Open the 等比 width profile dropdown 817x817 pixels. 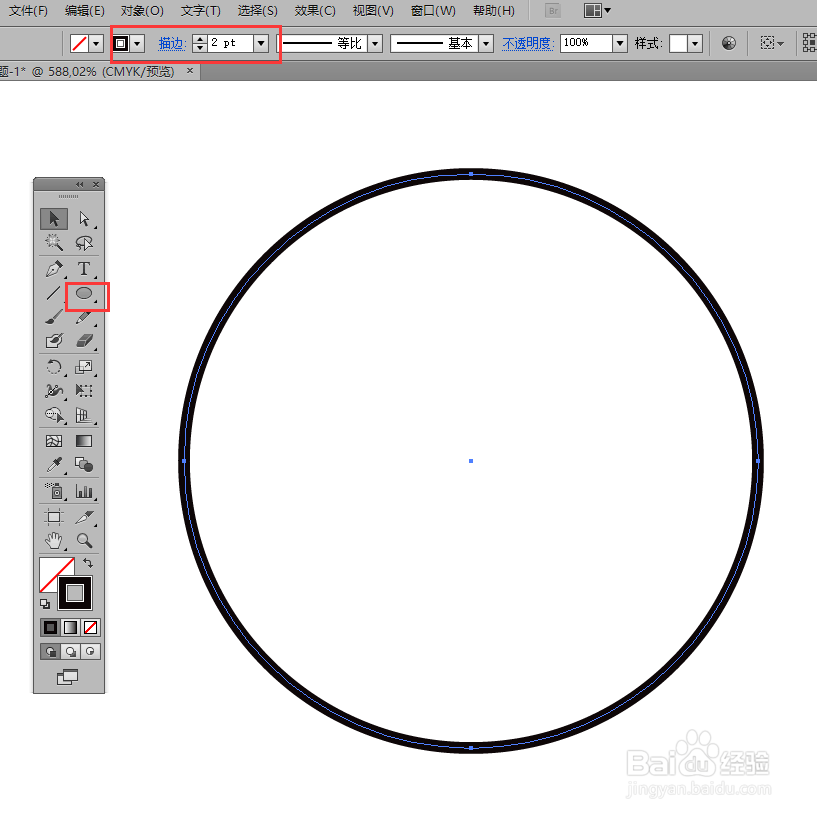[x=376, y=43]
